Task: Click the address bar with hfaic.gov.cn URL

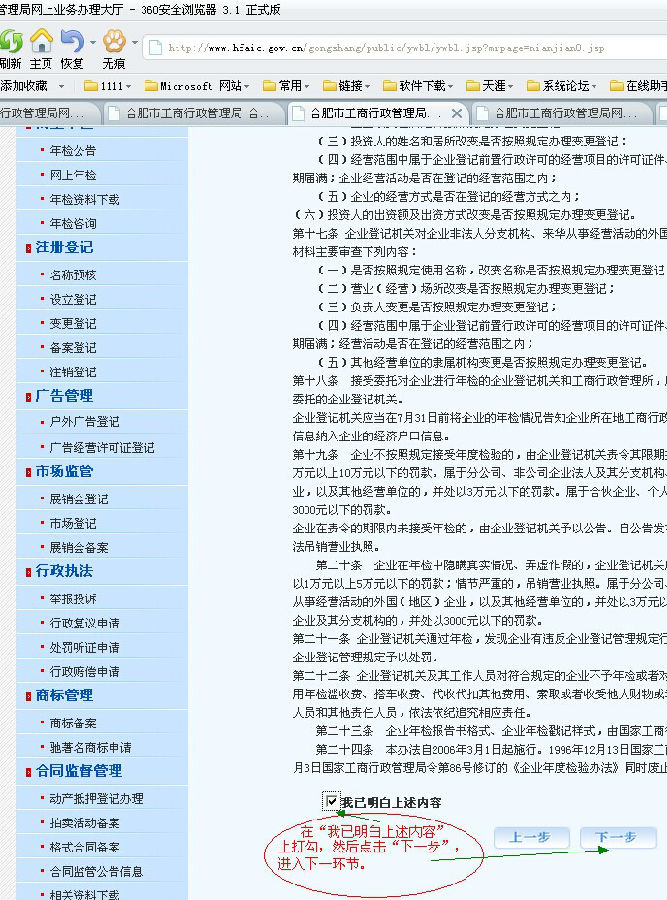Action: click(404, 48)
